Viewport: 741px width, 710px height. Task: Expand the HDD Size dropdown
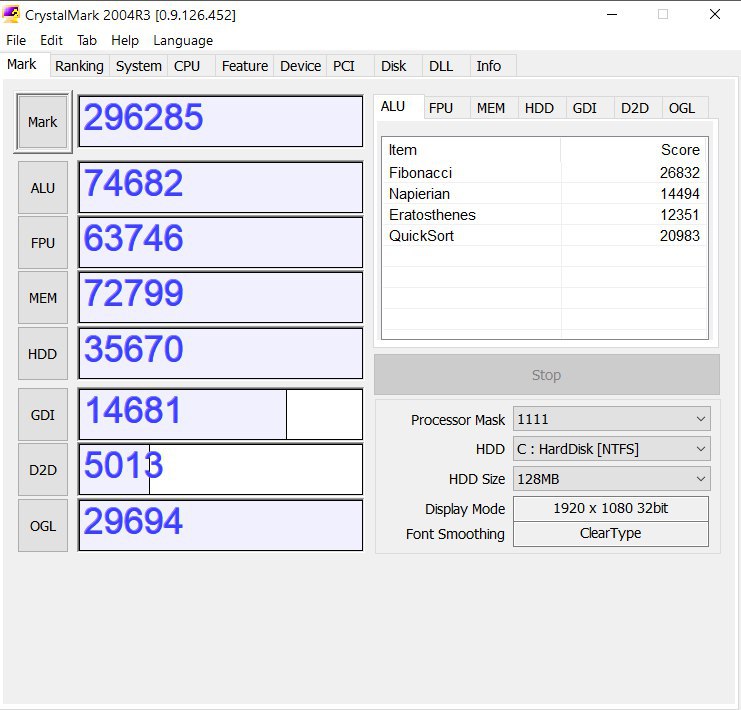[611, 479]
